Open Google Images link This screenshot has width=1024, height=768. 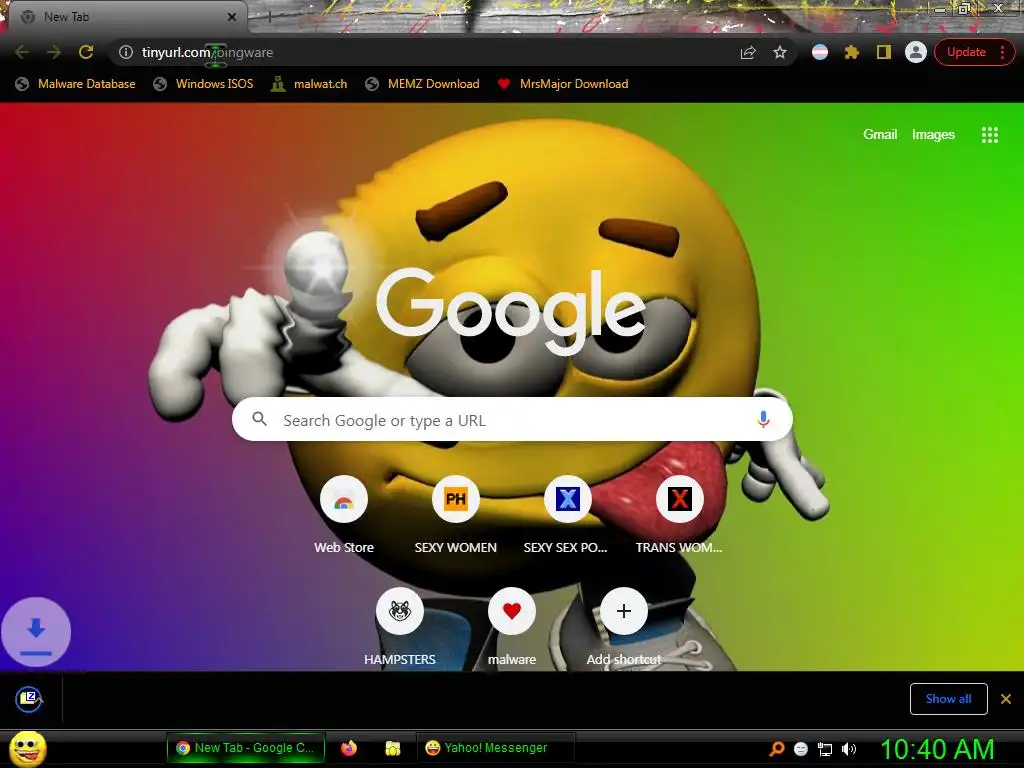point(933,135)
